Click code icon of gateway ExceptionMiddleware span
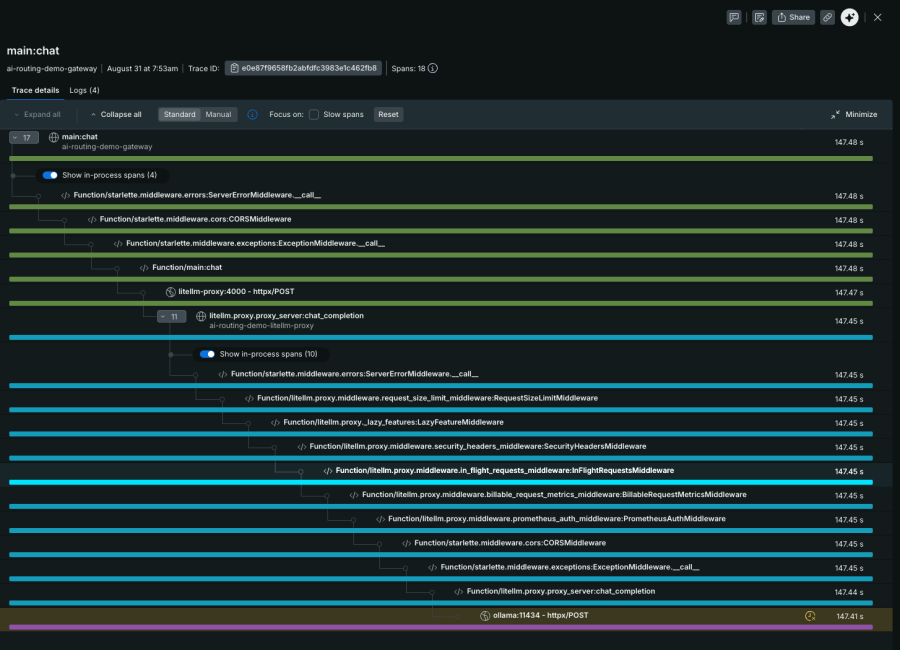This screenshot has height=650, width=900. [118, 243]
